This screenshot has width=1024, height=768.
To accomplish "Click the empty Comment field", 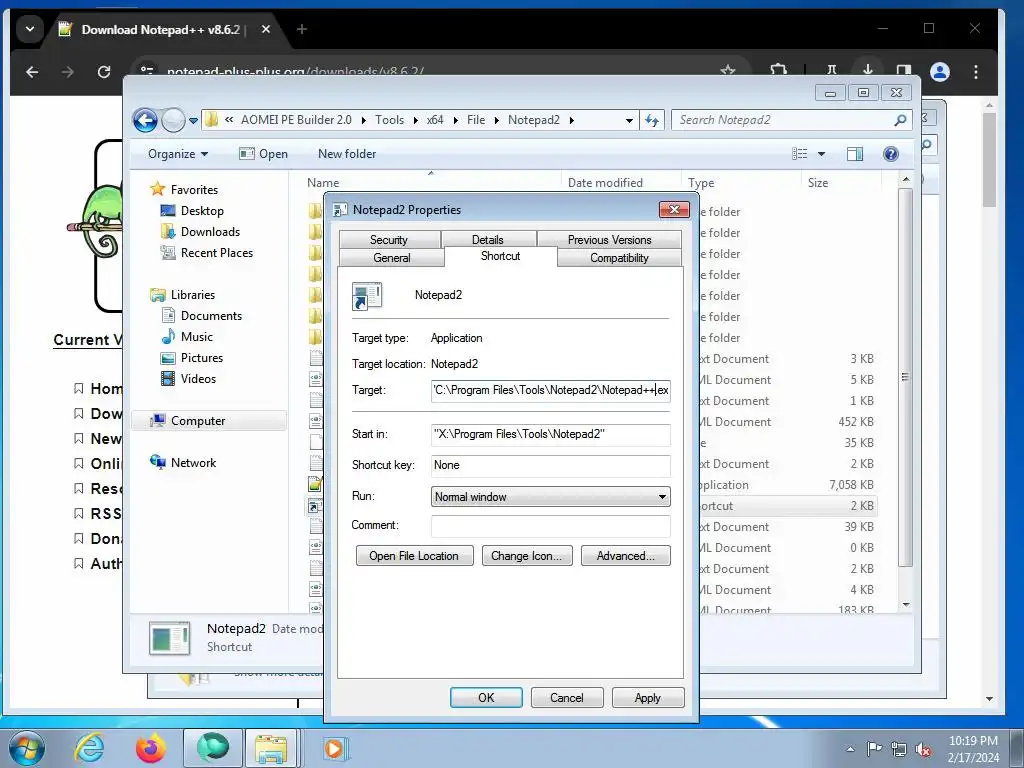I will [x=551, y=526].
